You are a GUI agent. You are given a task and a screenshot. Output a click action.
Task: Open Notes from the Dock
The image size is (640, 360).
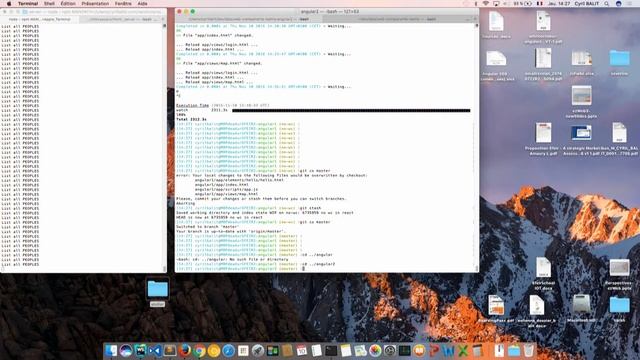(x=346, y=350)
